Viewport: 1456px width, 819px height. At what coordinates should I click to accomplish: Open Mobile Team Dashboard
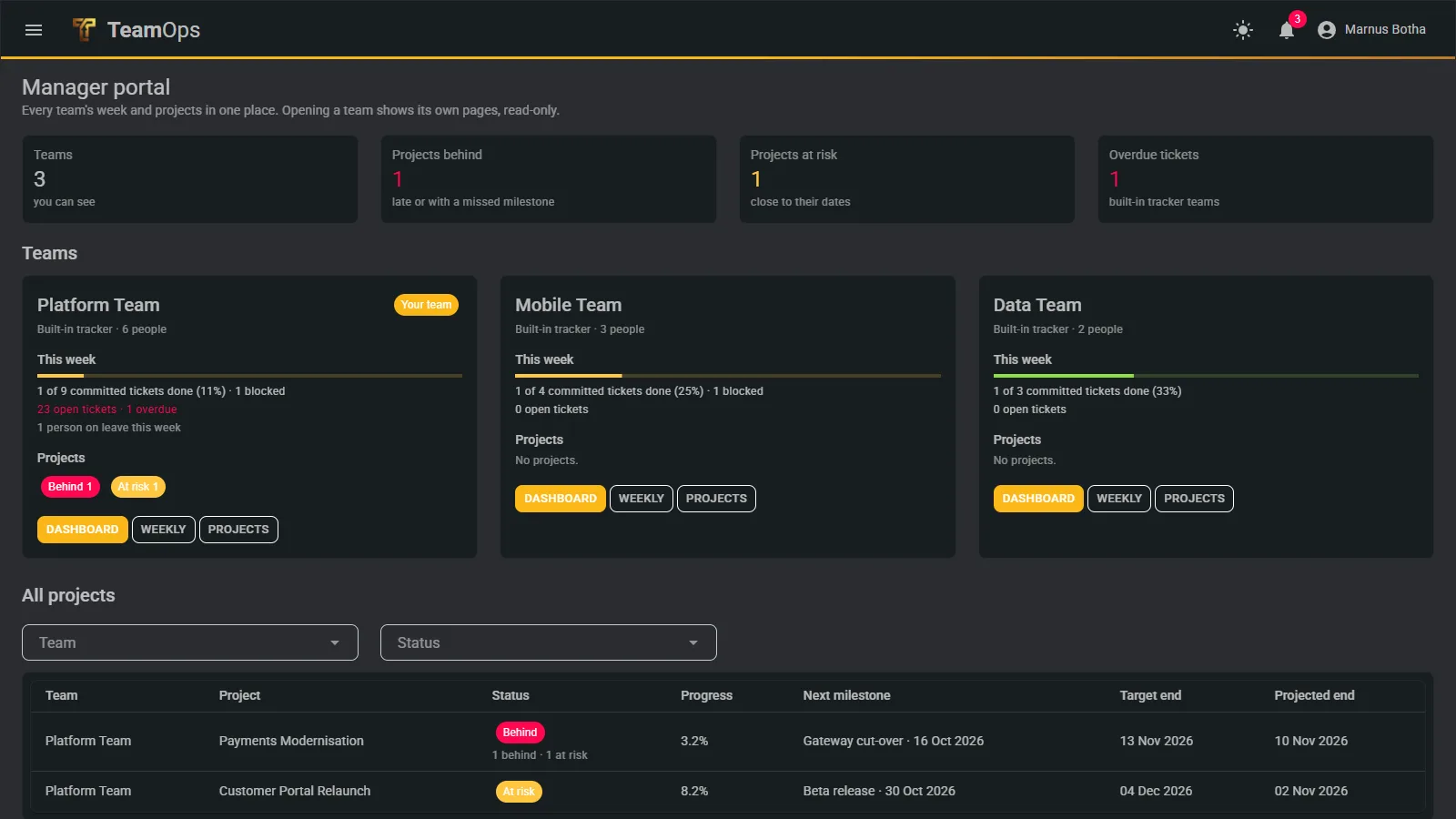pos(561,499)
